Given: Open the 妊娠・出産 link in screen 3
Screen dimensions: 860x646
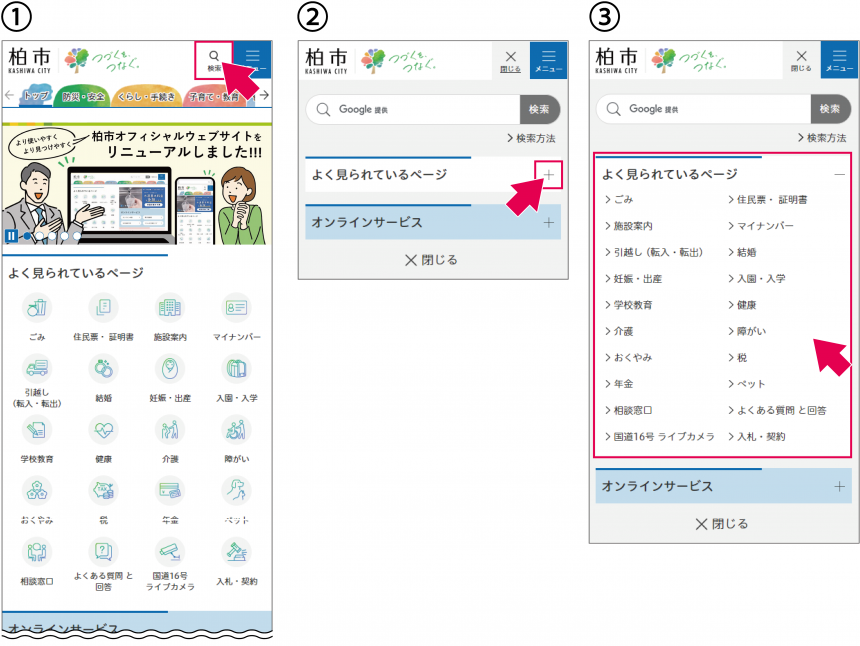Looking at the screenshot, I should [633, 279].
